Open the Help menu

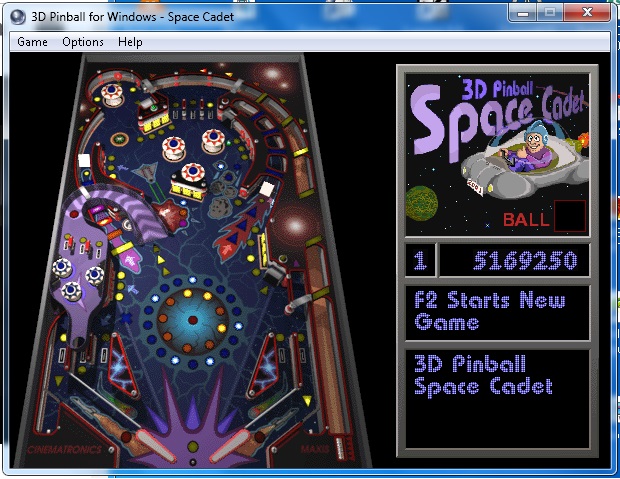130,42
